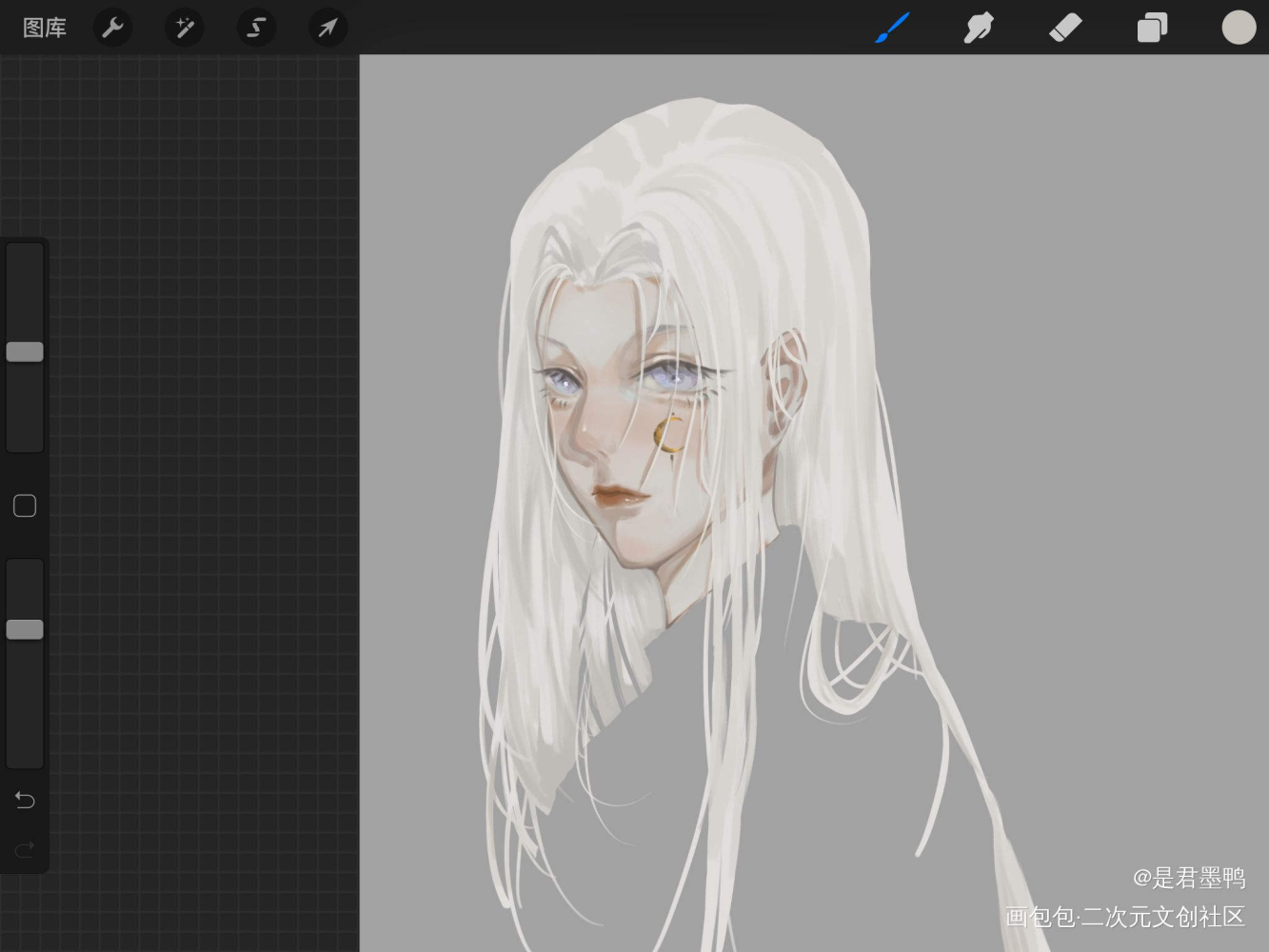Open the Gallery (图库) button
The height and width of the screenshot is (952, 1269).
[x=45, y=28]
